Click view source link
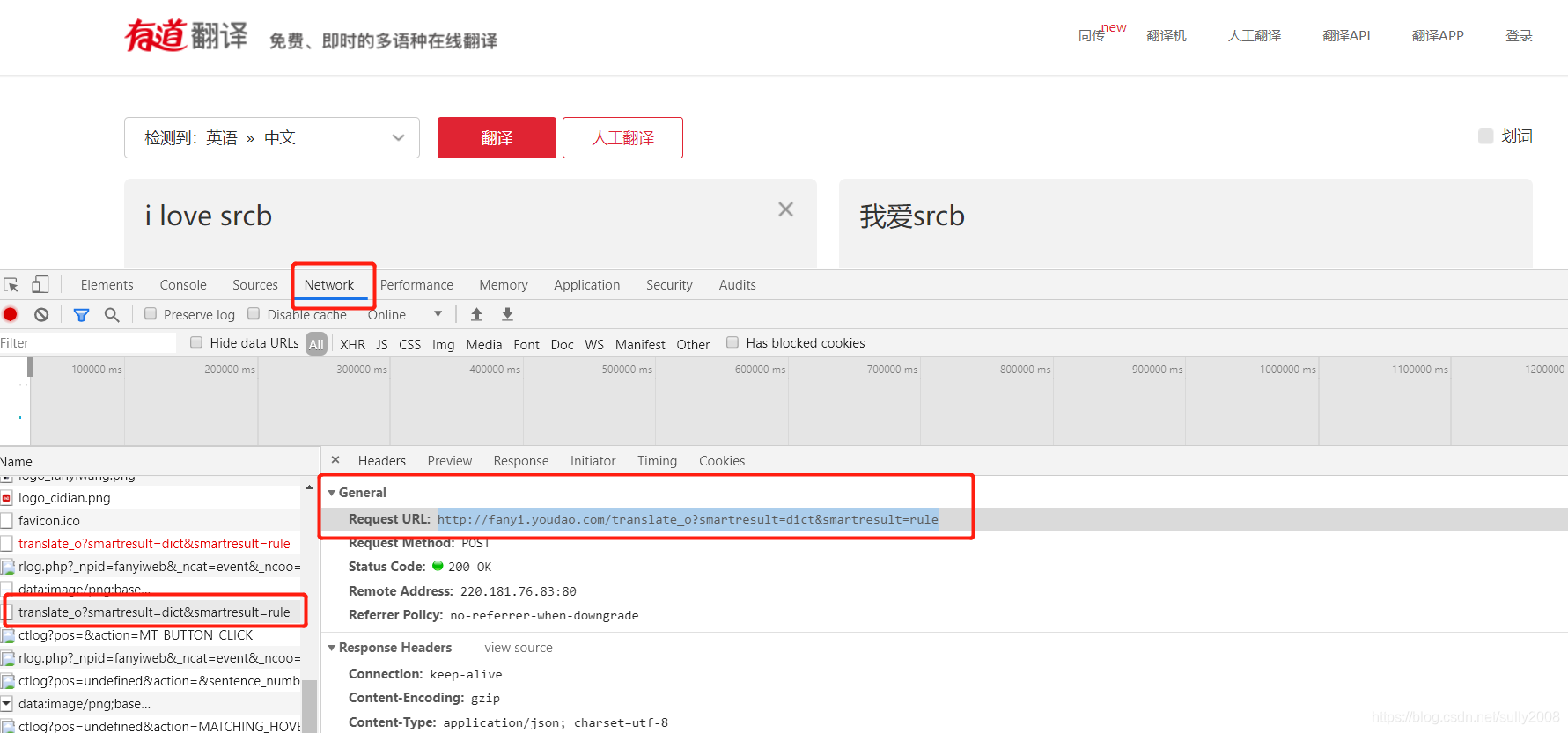 click(x=519, y=648)
